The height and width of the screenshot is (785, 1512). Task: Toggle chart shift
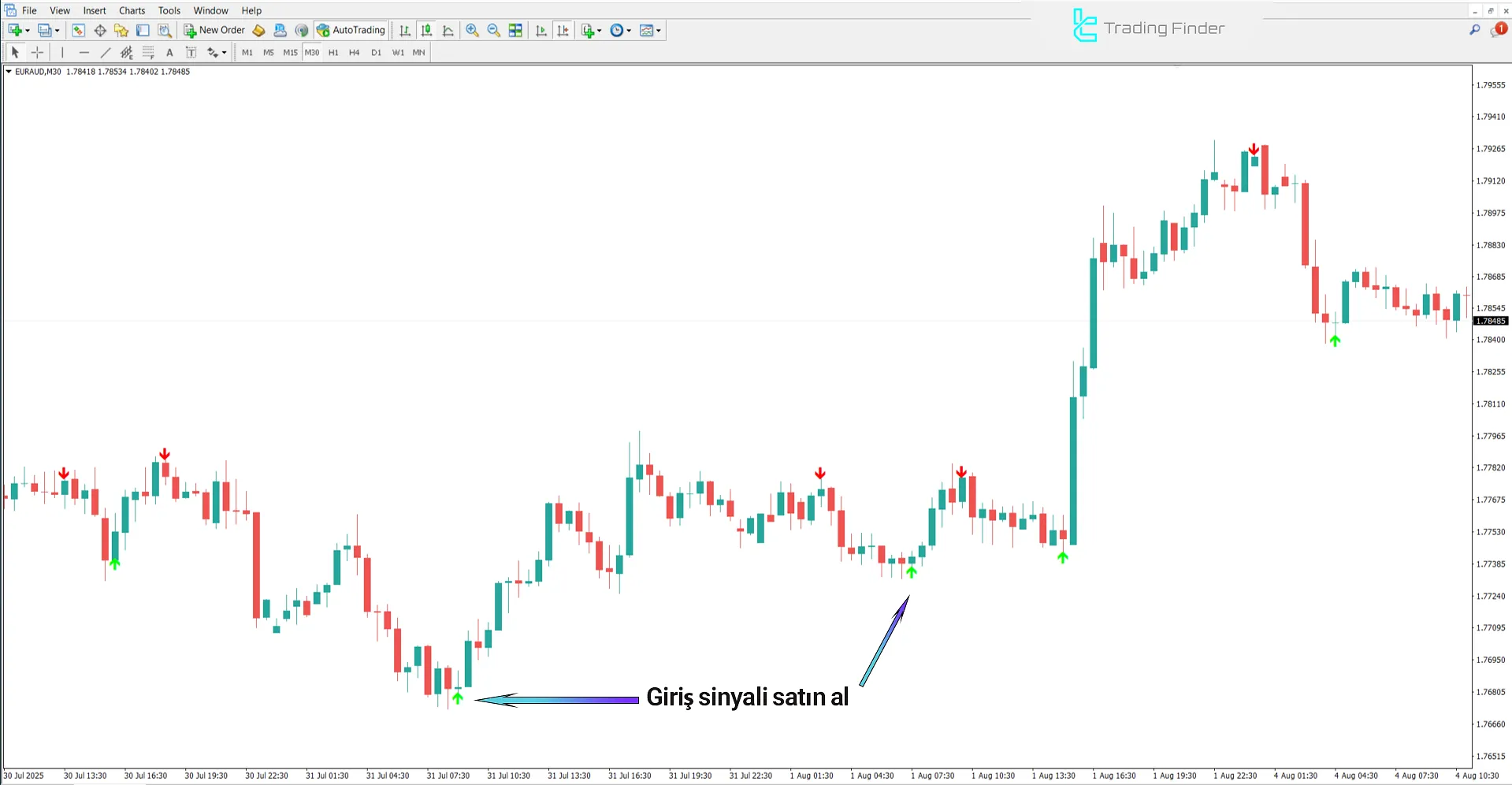coord(563,30)
